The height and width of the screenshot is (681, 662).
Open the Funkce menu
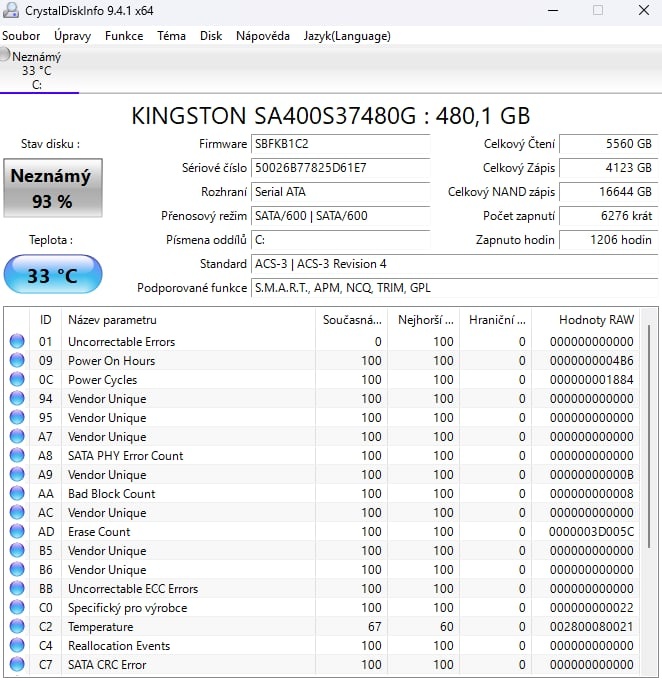pyautogui.click(x=124, y=36)
